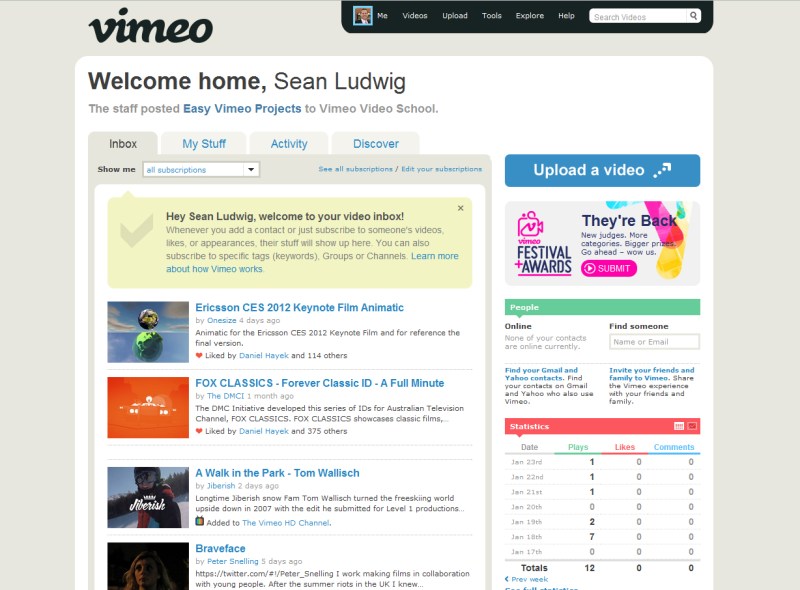
Task: Switch to the Discover tab
Action: point(376,144)
